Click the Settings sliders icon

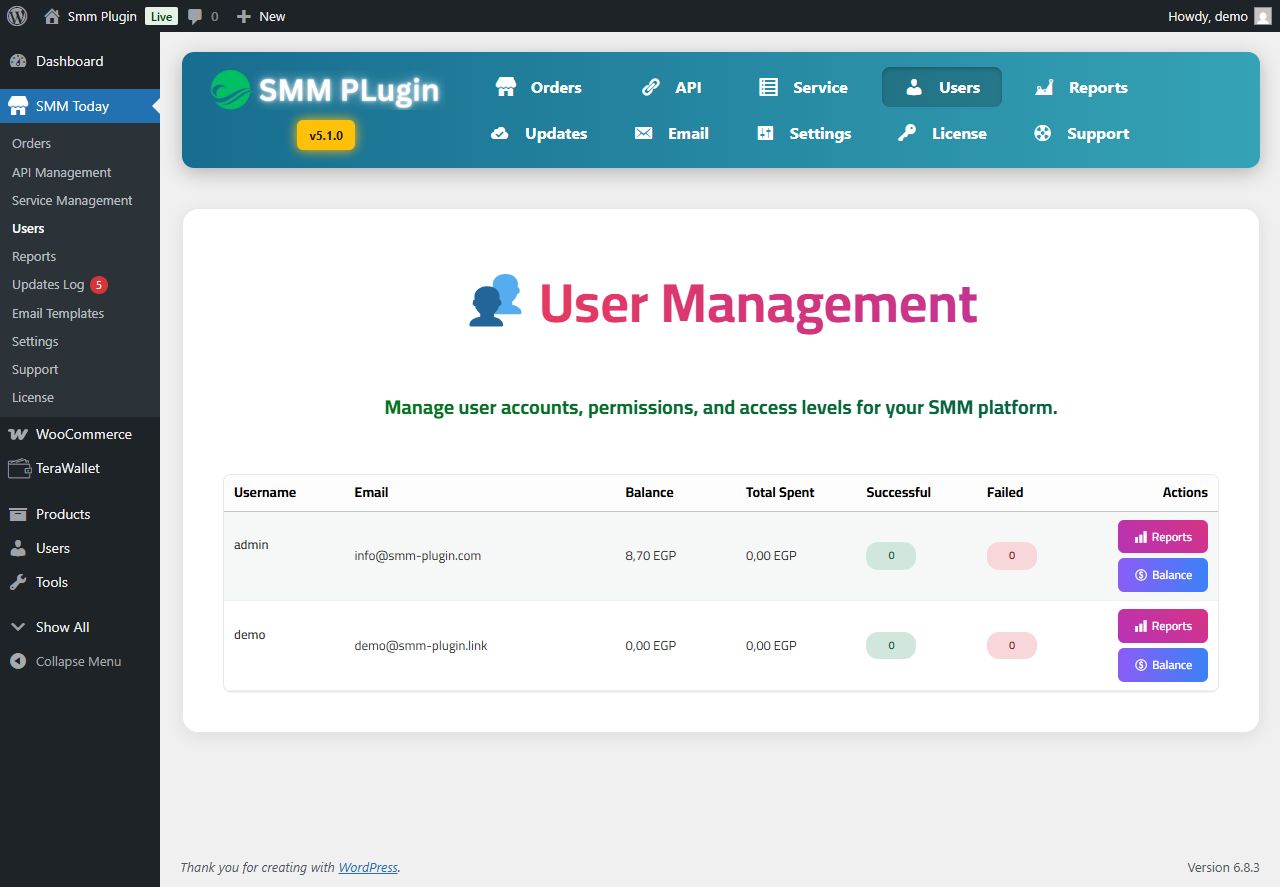pos(766,133)
